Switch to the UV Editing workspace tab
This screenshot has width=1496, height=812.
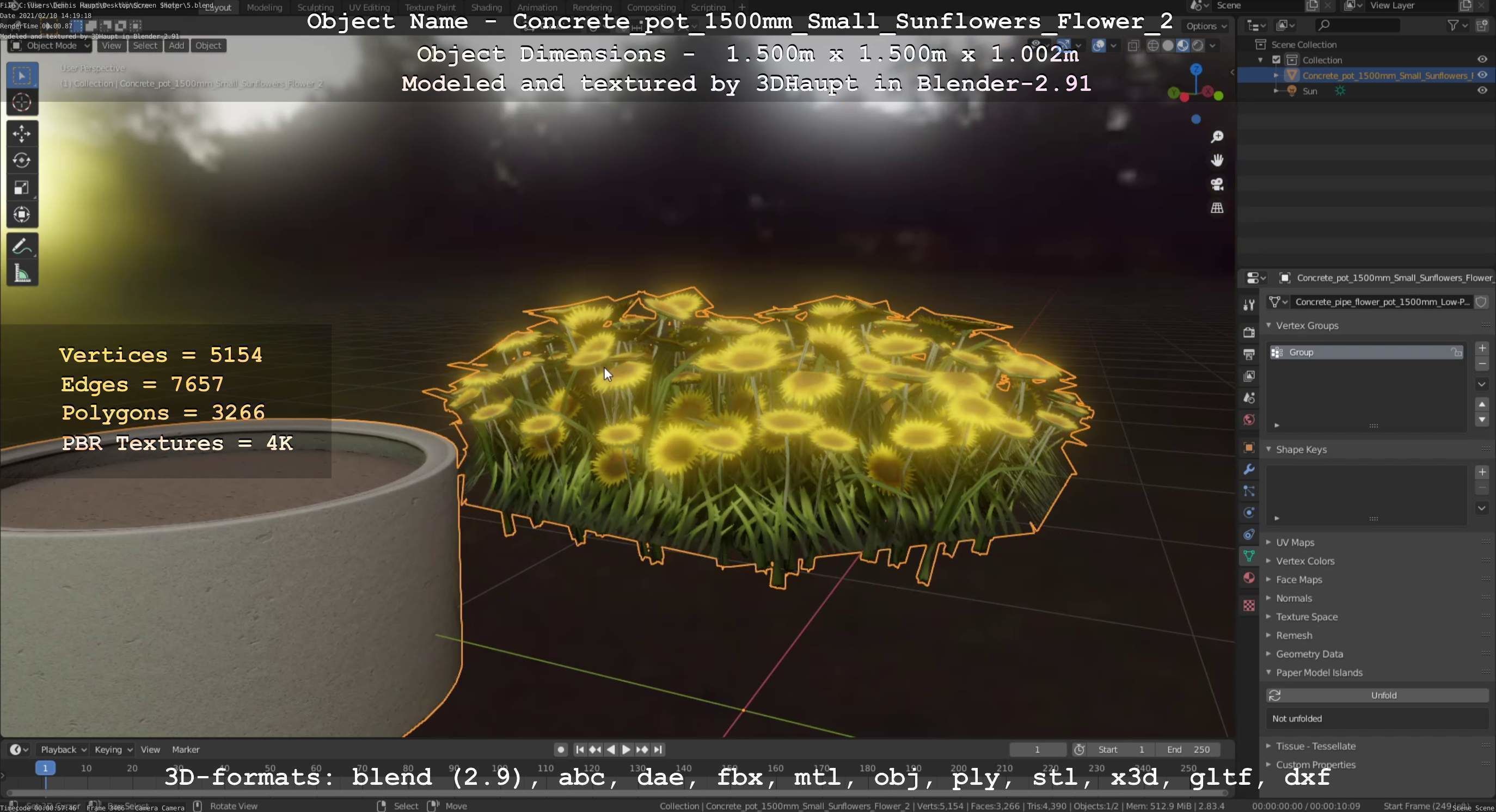[369, 7]
